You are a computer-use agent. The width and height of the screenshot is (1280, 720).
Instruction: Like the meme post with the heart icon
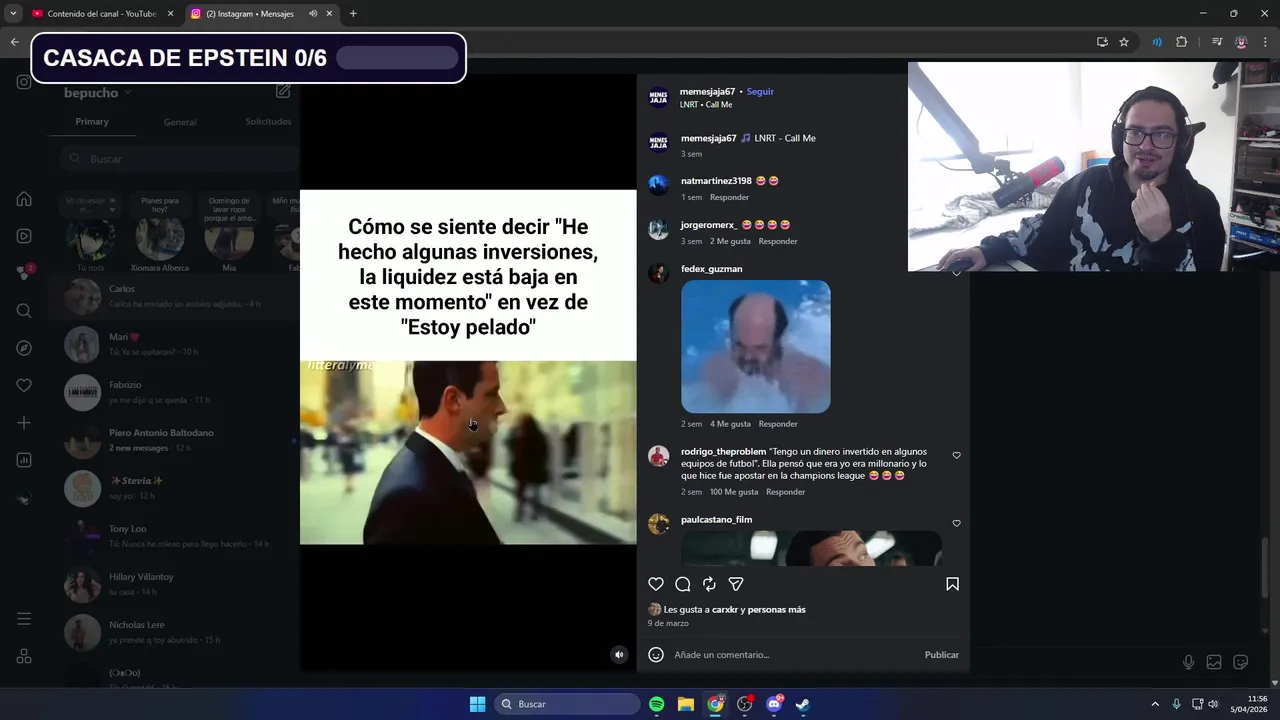(656, 584)
